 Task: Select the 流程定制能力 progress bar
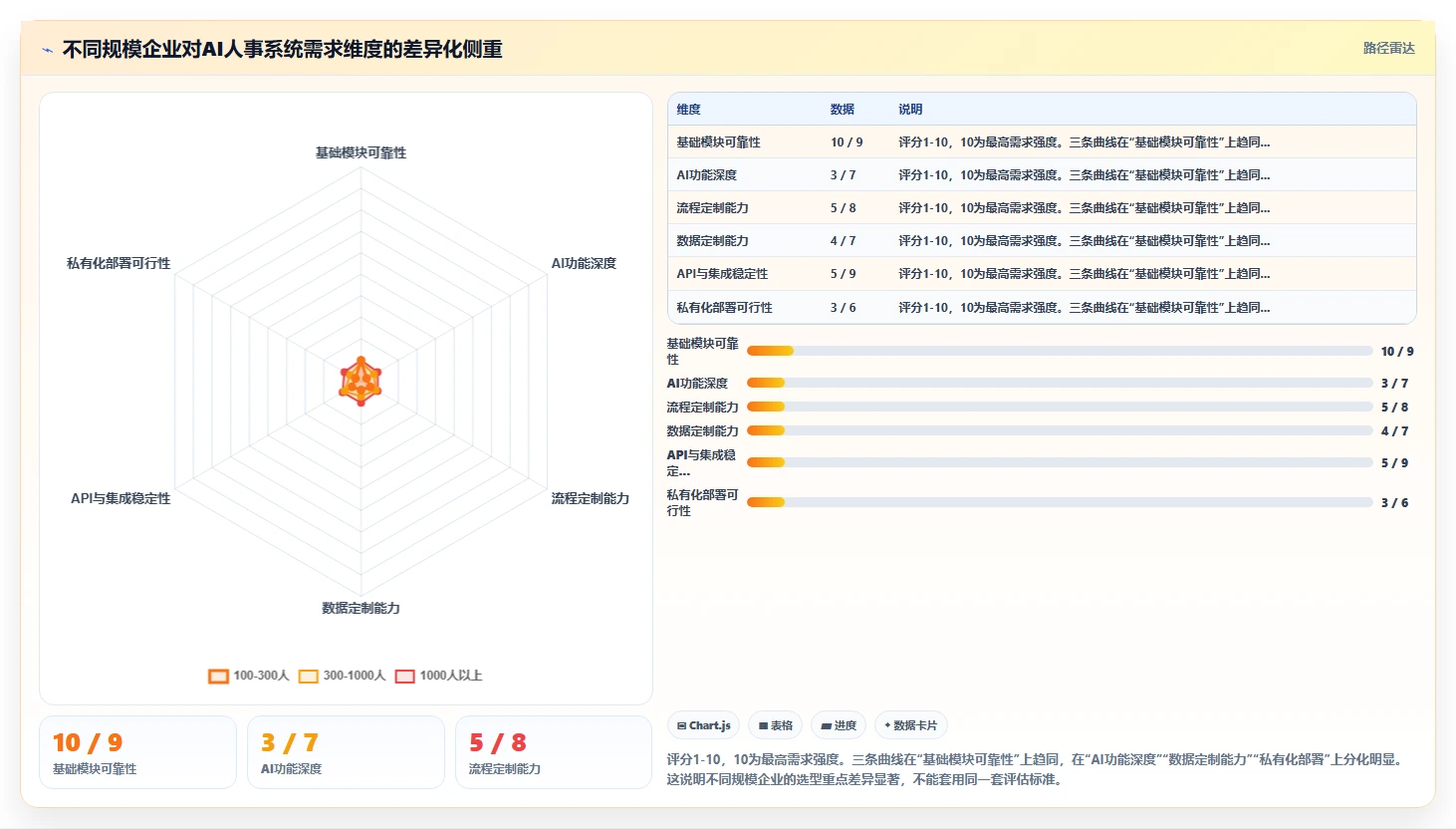1060,407
